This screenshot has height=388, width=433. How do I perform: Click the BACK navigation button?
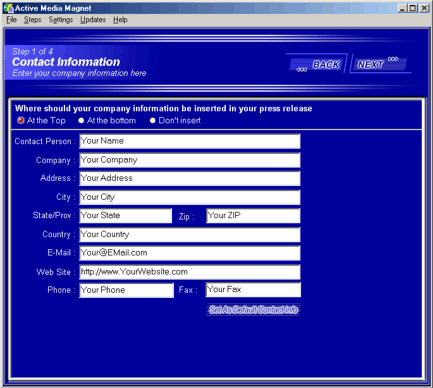[x=317, y=63]
